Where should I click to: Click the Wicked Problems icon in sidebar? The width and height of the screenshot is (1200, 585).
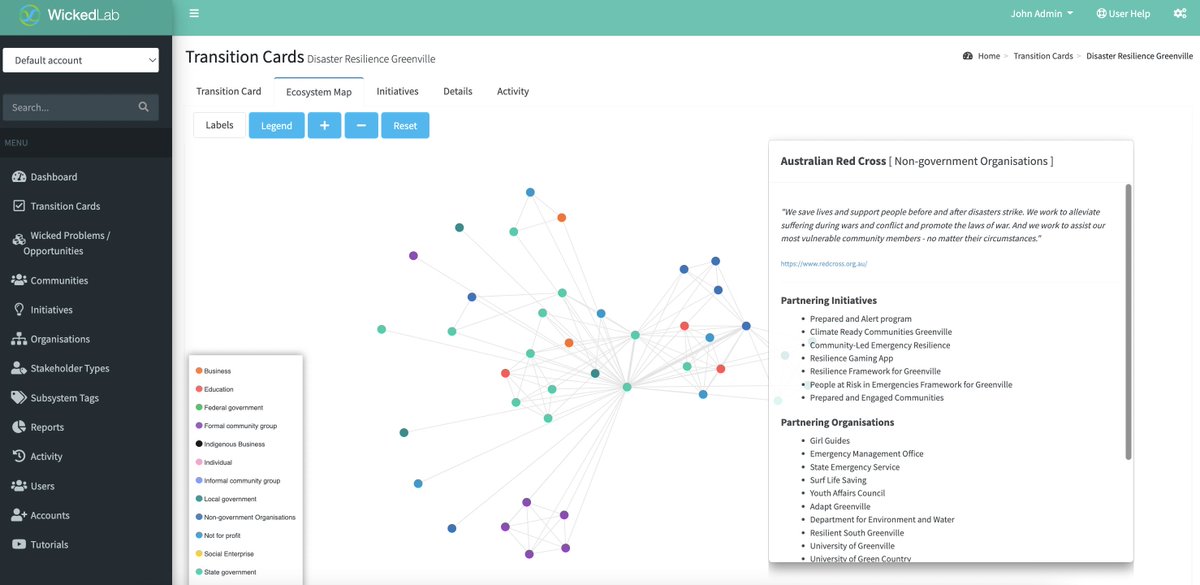pos(19,240)
